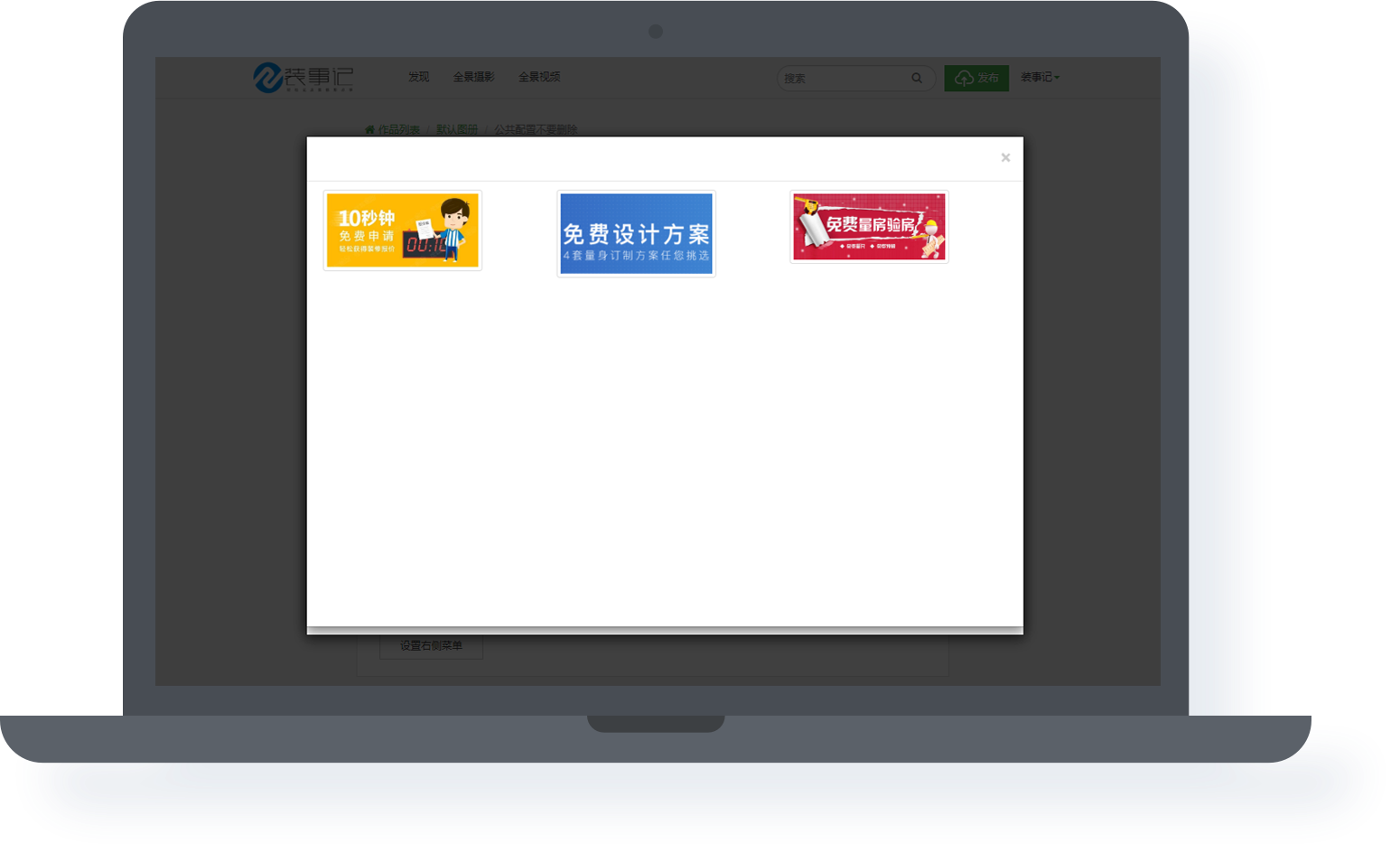
Task: Open the 发现 navigation item
Action: [418, 78]
